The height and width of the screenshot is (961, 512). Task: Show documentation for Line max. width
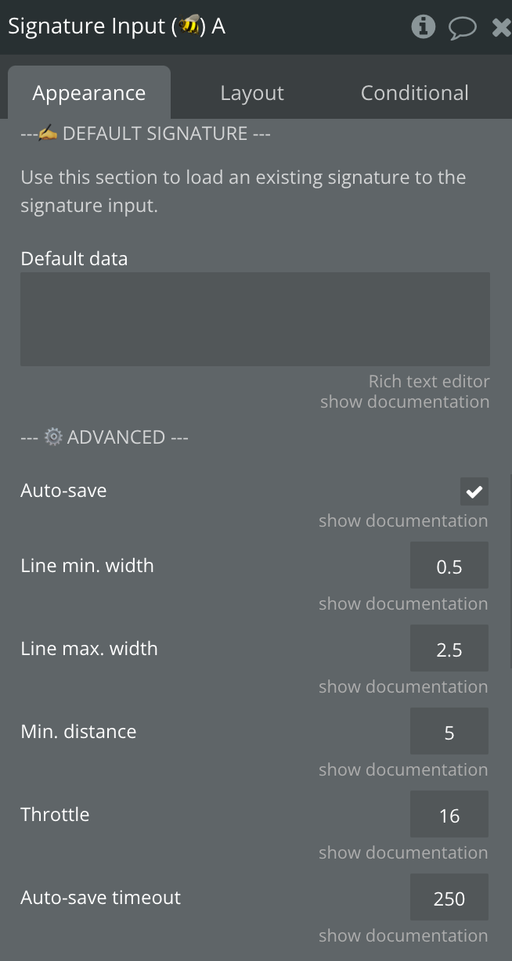click(403, 687)
